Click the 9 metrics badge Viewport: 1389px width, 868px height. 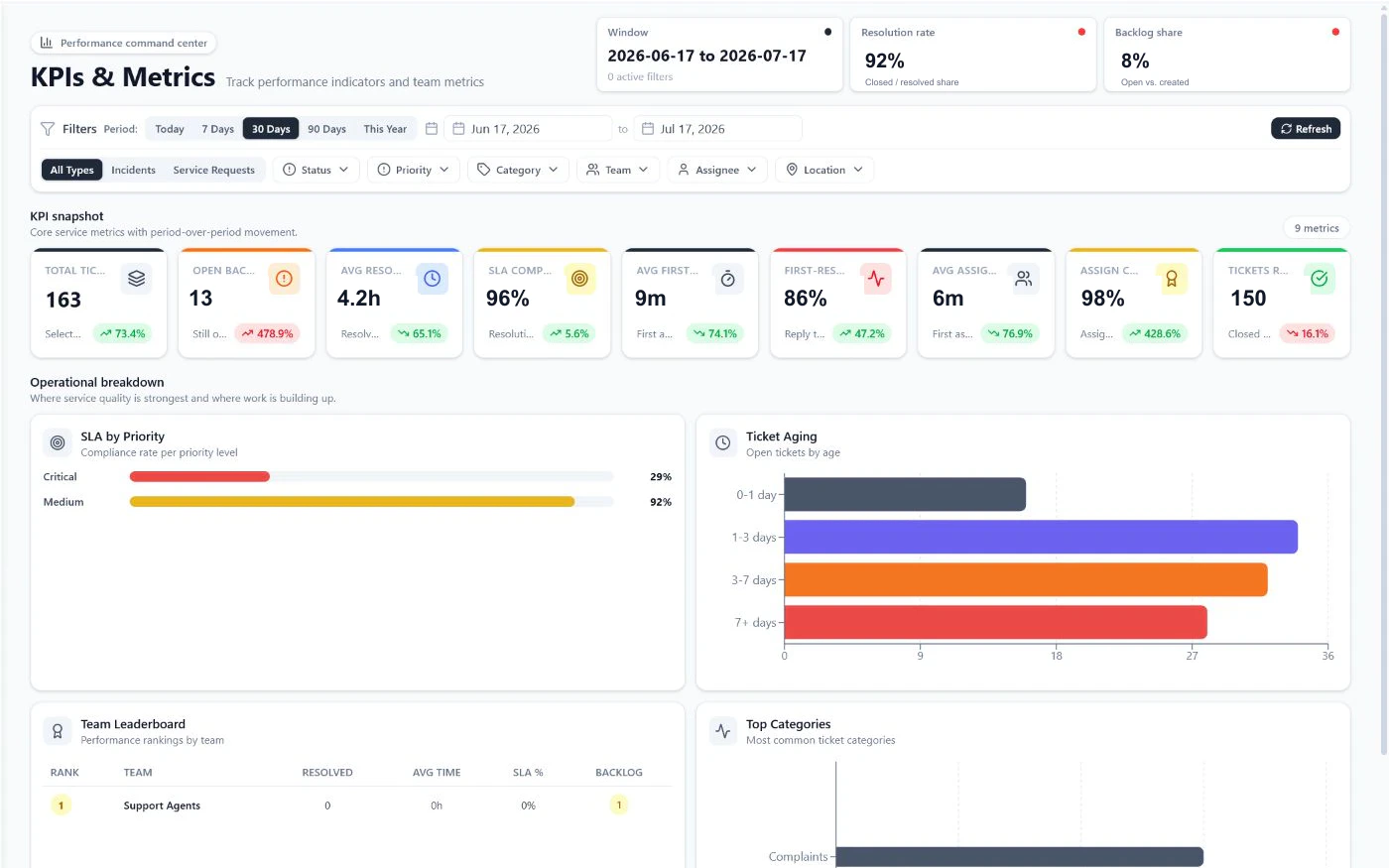tap(1317, 228)
